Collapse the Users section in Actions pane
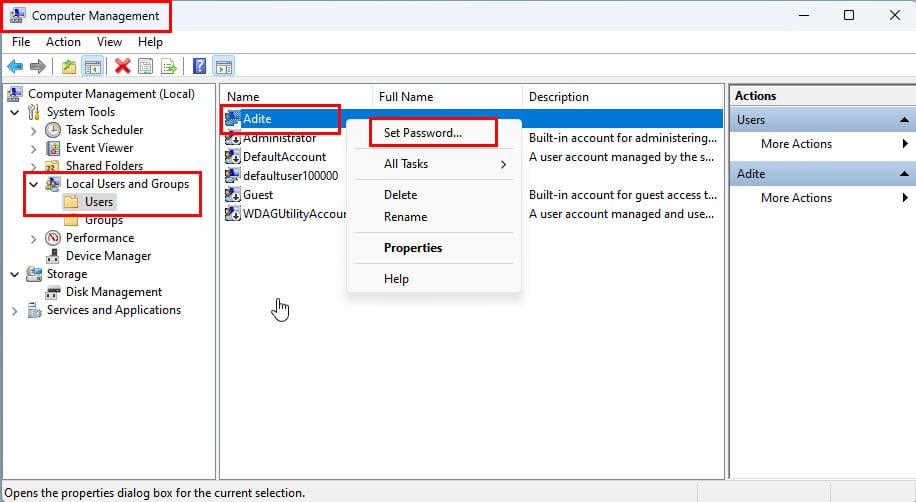Screen dimensions: 916x502 point(904,120)
